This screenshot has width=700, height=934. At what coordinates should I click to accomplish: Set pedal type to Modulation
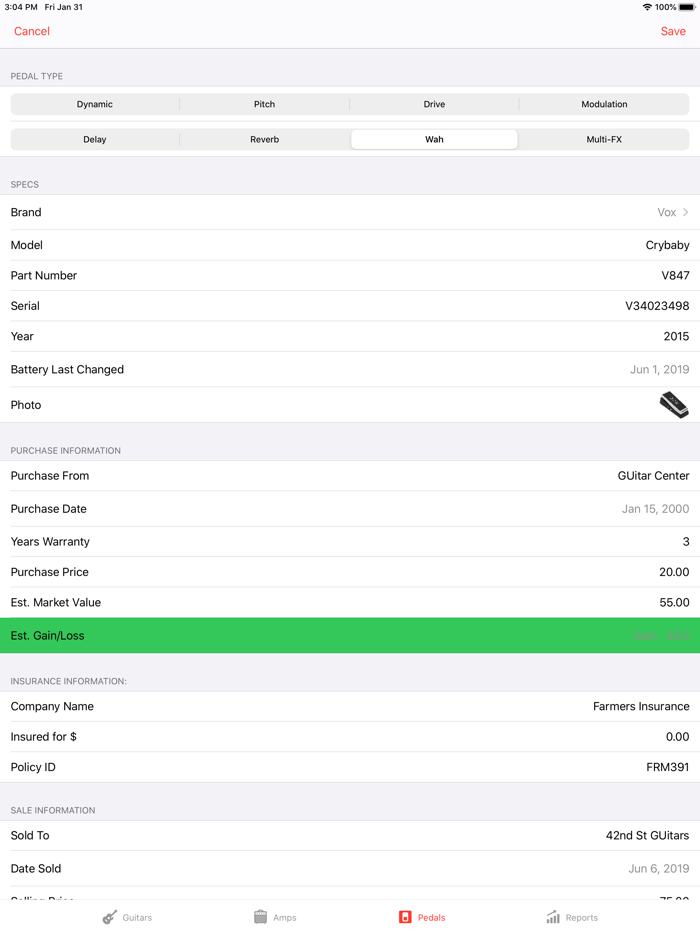click(x=604, y=104)
